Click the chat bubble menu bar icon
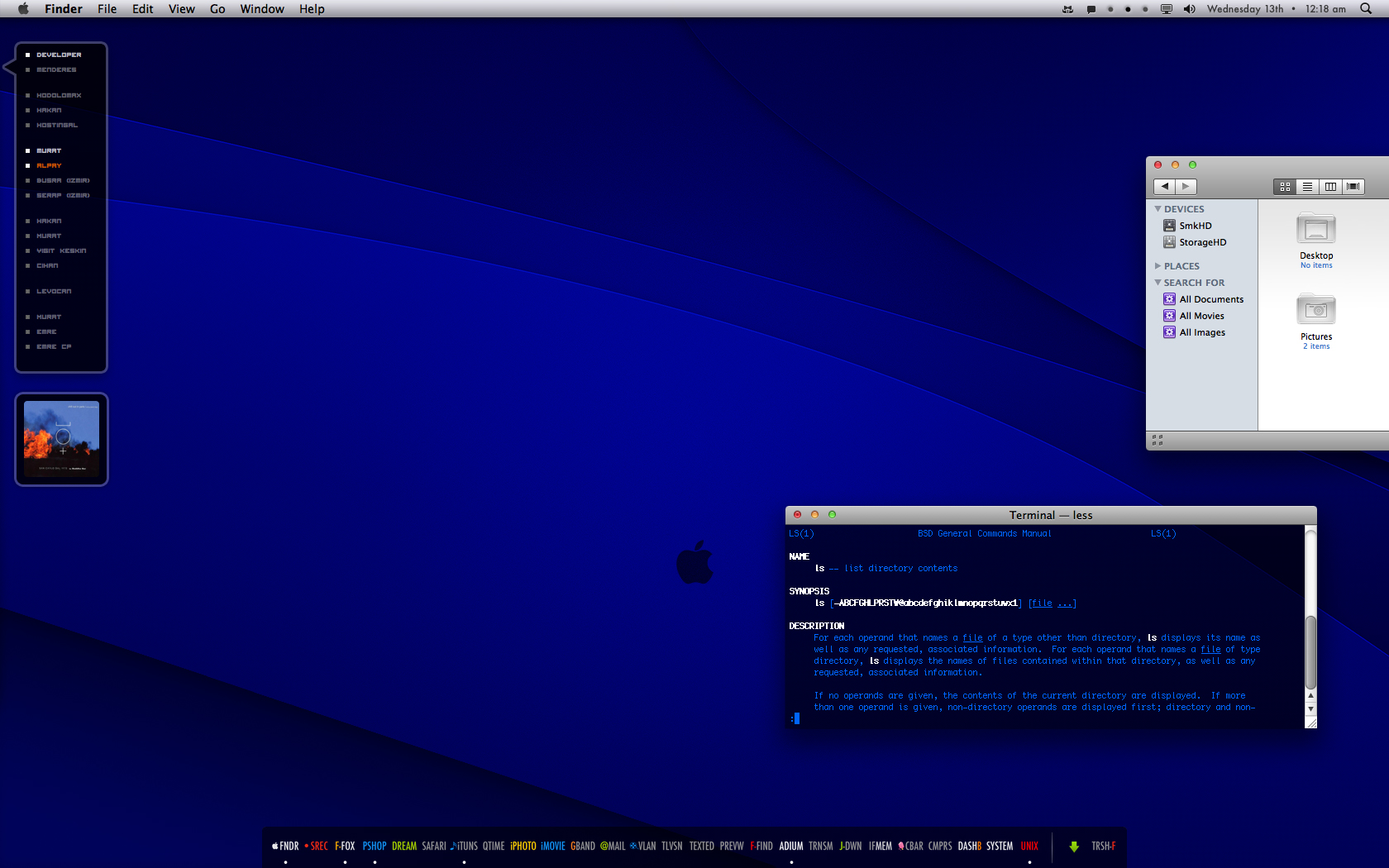This screenshot has height=868, width=1389. pyautogui.click(x=1091, y=9)
